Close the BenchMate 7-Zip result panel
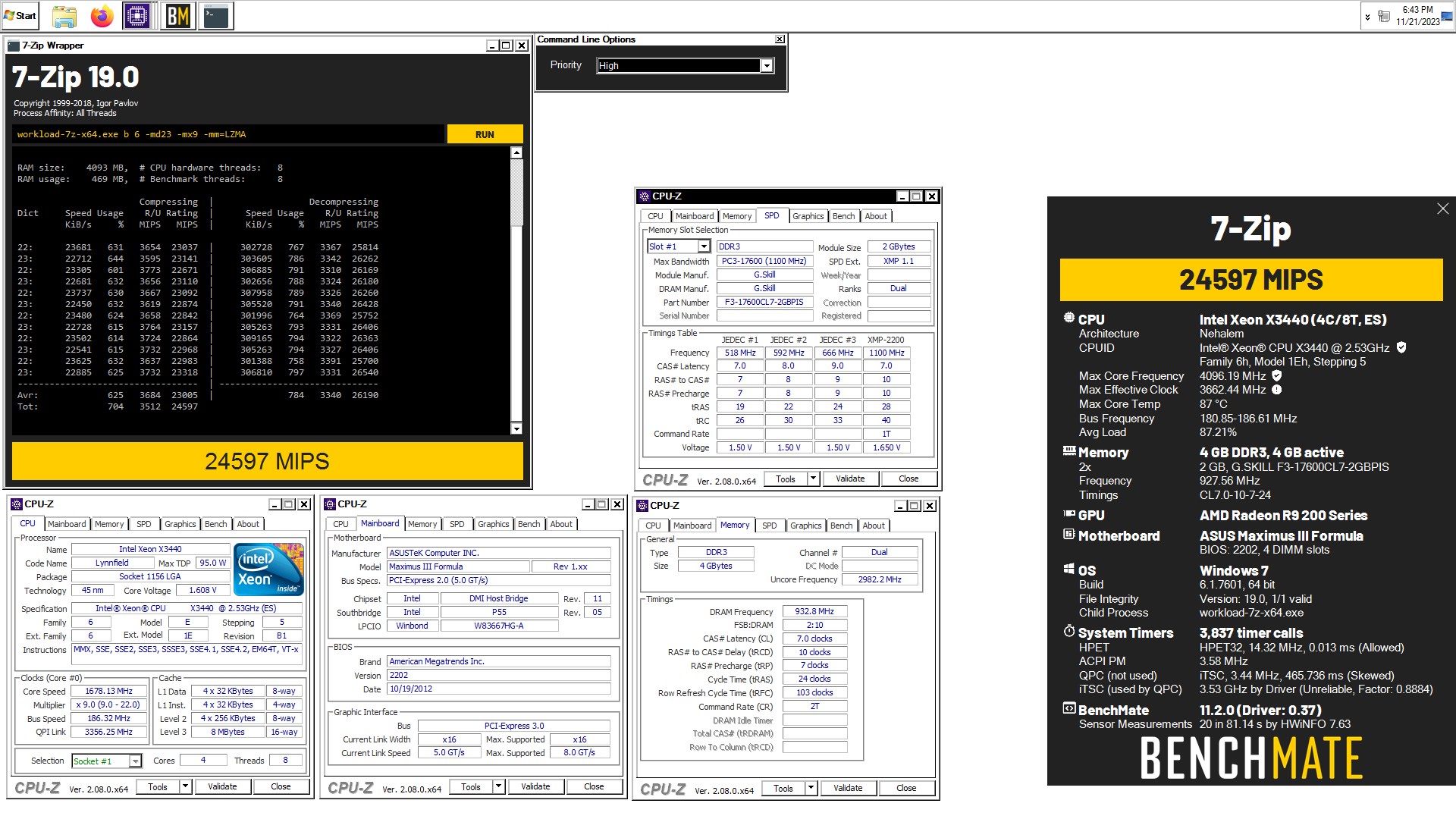The image size is (1456, 819). (1442, 209)
